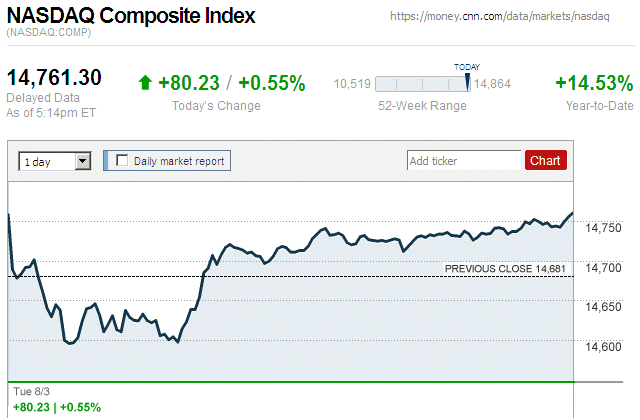
Task: Click the 52-week high value 14,864
Action: tap(492, 84)
